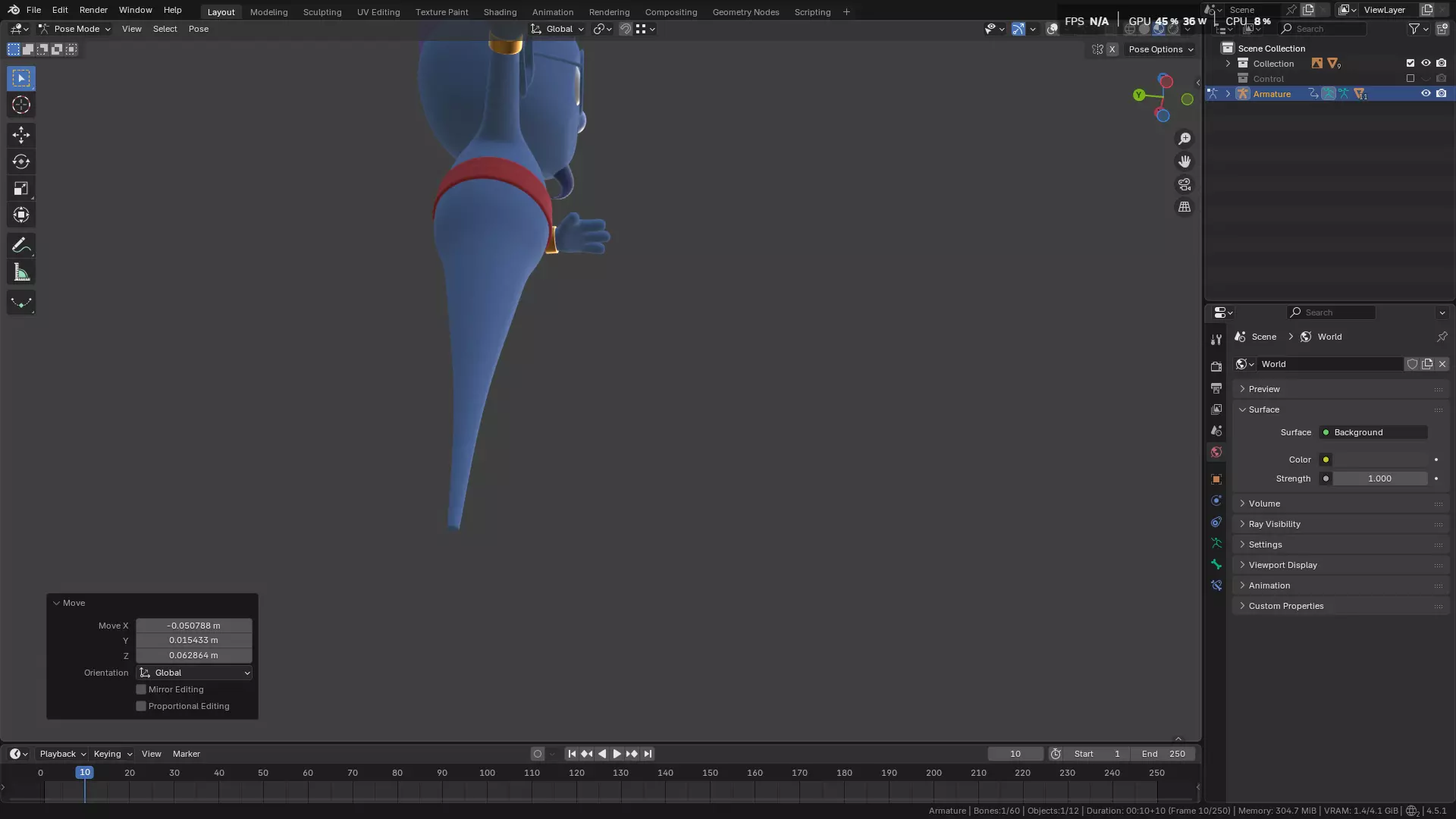Open the timeline Keying popover
Screen dimensions: 1456x819
pos(112,754)
